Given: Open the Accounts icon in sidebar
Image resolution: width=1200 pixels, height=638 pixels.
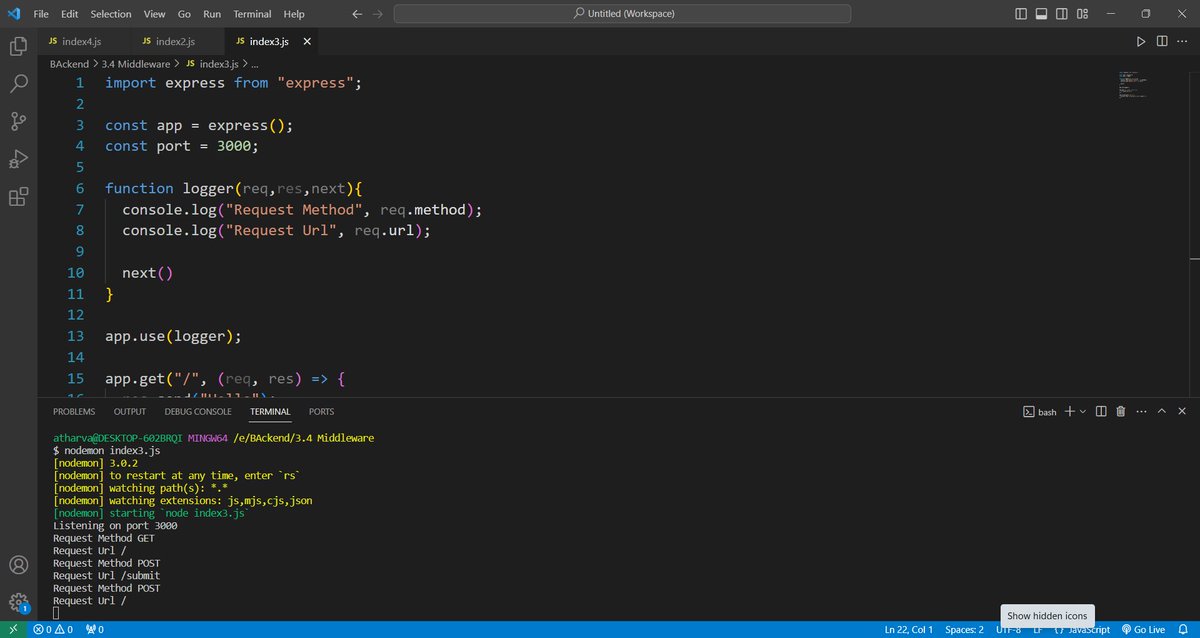Looking at the screenshot, I should 18,563.
